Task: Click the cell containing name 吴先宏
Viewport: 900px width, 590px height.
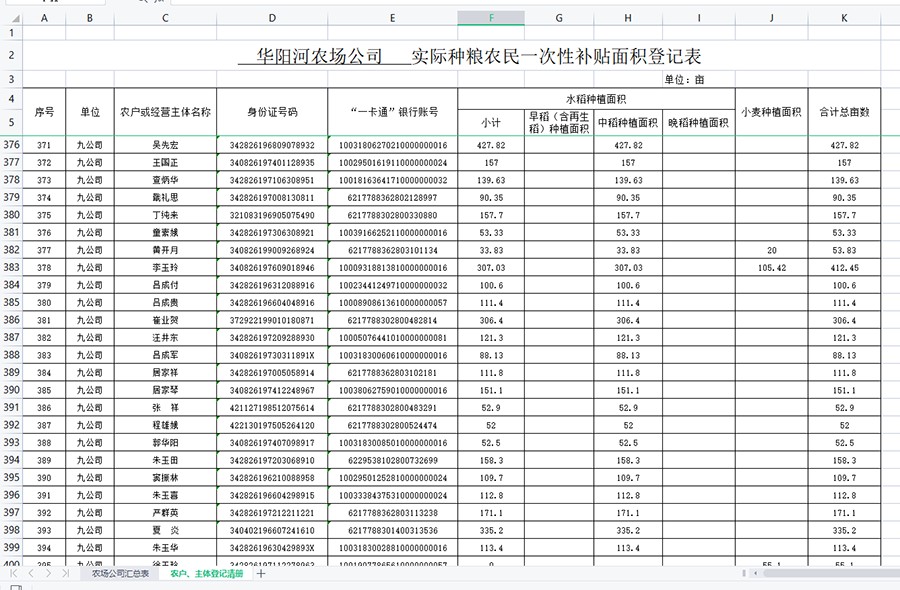Action: 165,145
